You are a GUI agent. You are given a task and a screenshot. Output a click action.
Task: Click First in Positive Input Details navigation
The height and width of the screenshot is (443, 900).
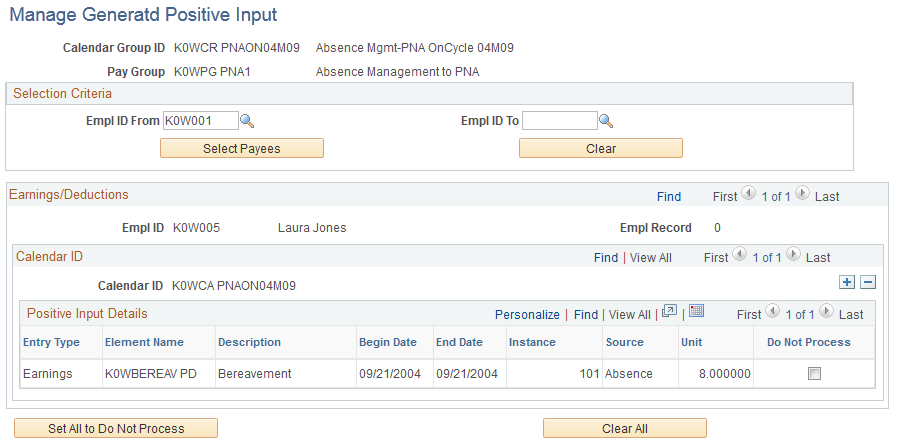point(749,314)
